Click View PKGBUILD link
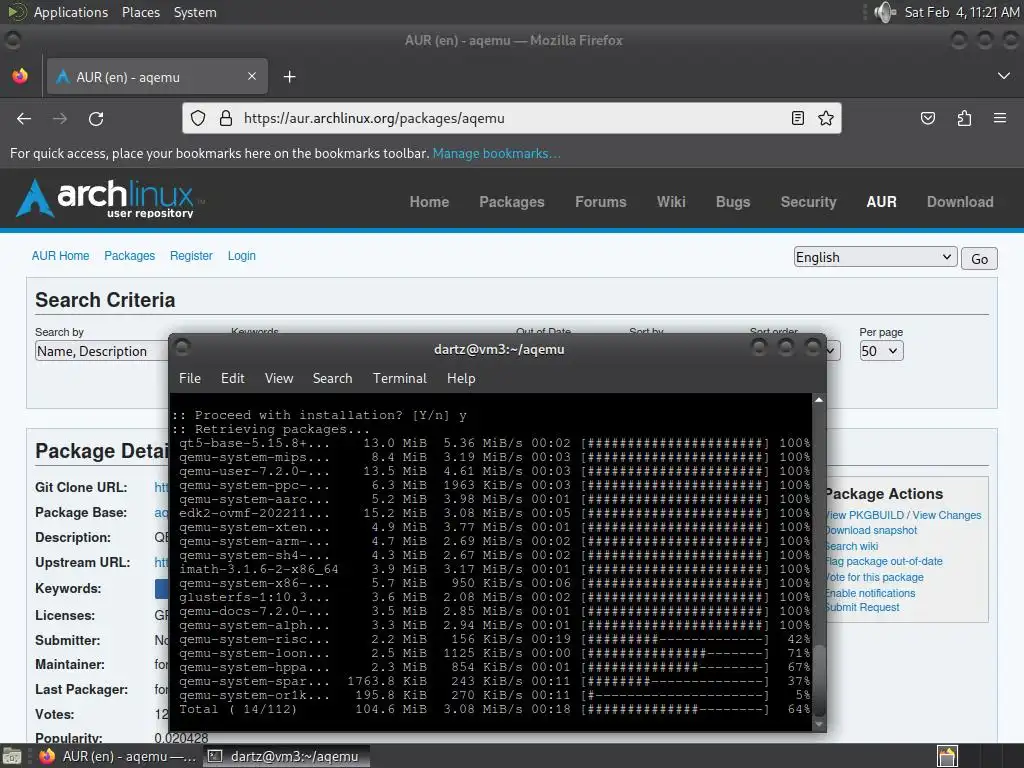The image size is (1024, 768). tap(865, 515)
